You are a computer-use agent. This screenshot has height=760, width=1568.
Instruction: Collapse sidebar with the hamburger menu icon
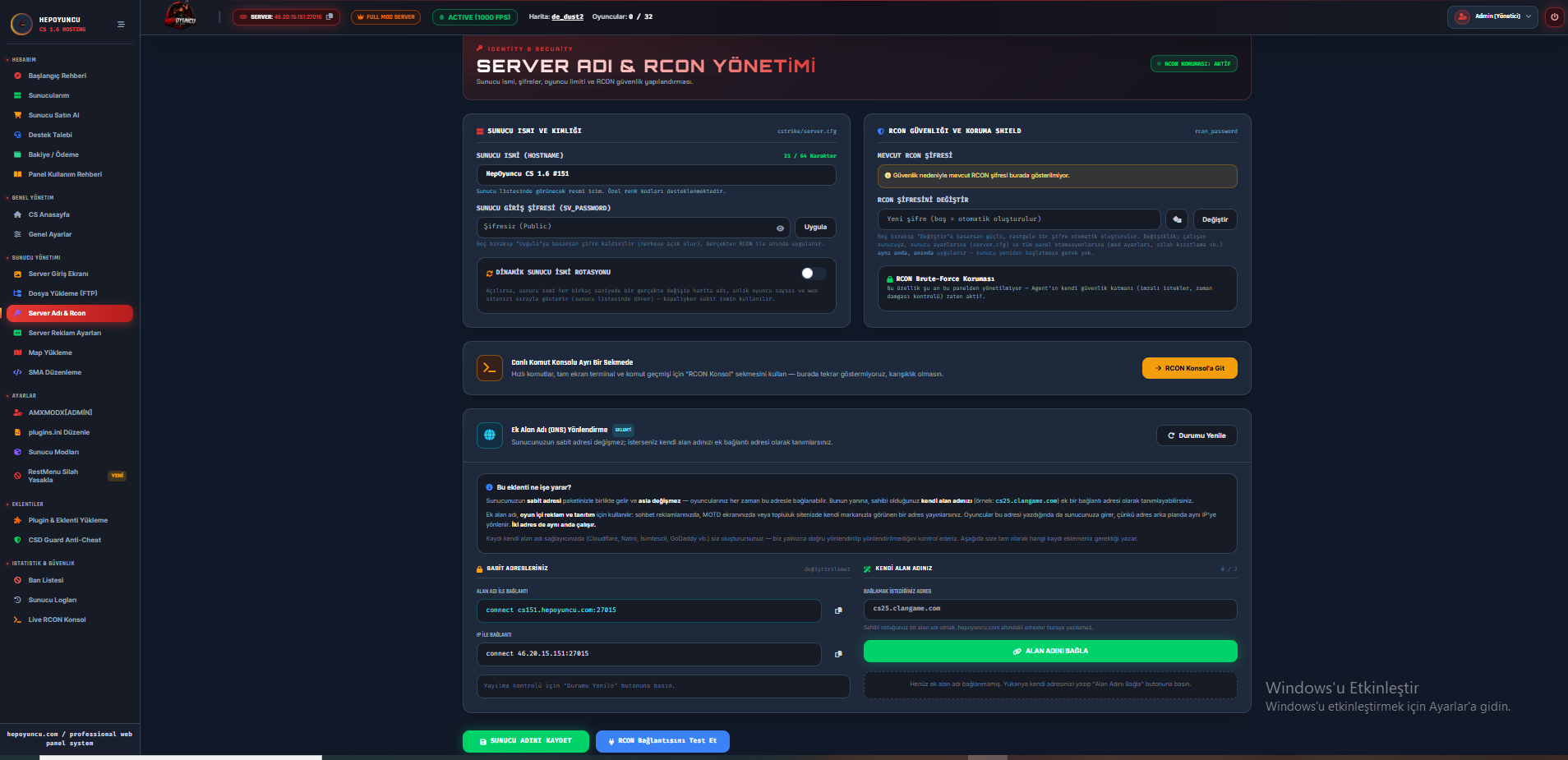click(121, 24)
